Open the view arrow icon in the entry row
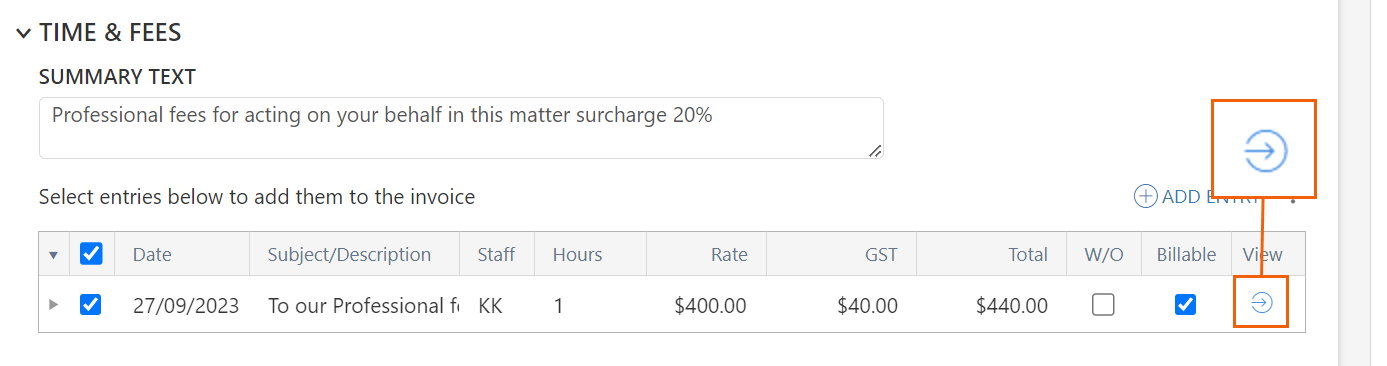The width and height of the screenshot is (1387, 366). coord(1261,304)
